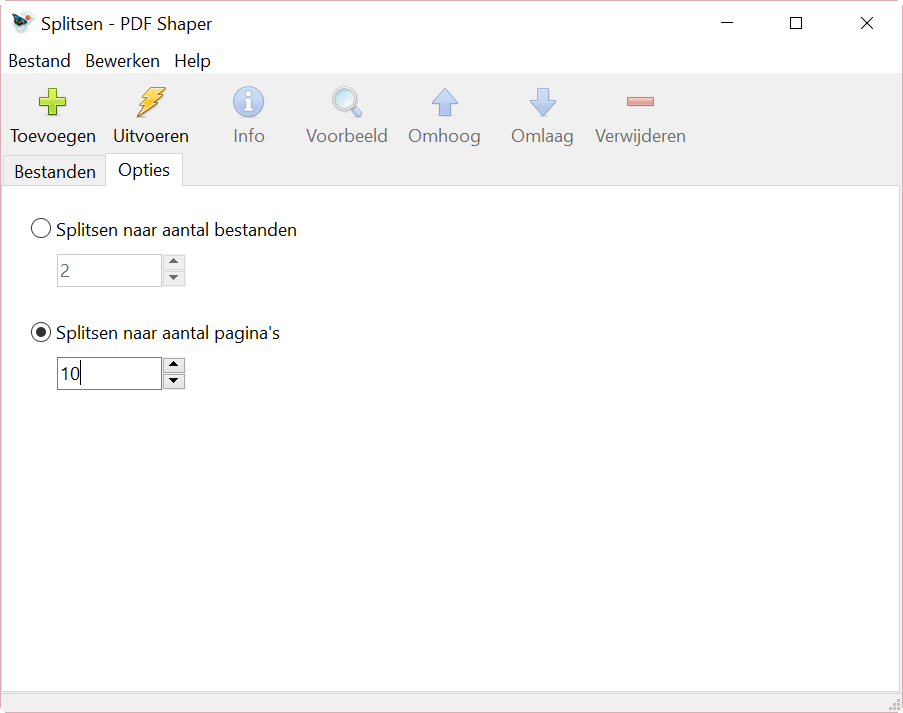The height and width of the screenshot is (713, 903).
Task: Minimize the PDF Shaper window
Action: tap(727, 23)
